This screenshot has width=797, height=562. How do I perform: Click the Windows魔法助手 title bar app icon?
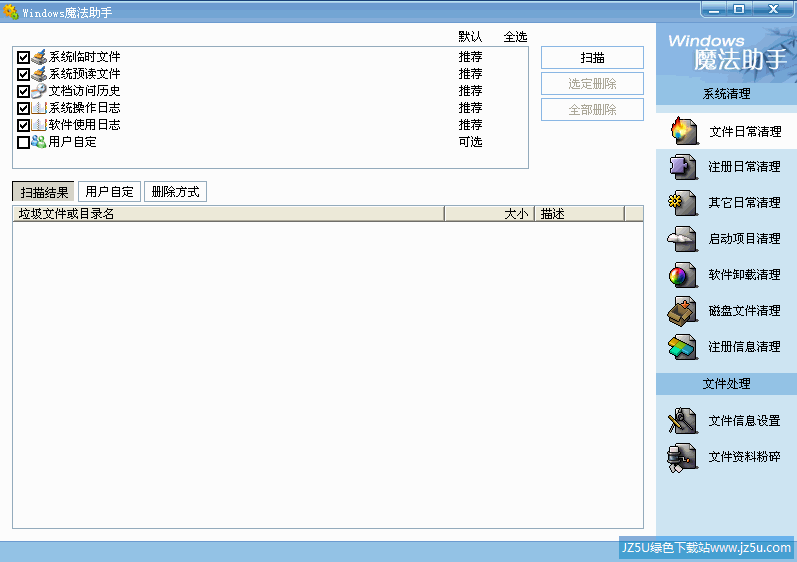(x=11, y=11)
